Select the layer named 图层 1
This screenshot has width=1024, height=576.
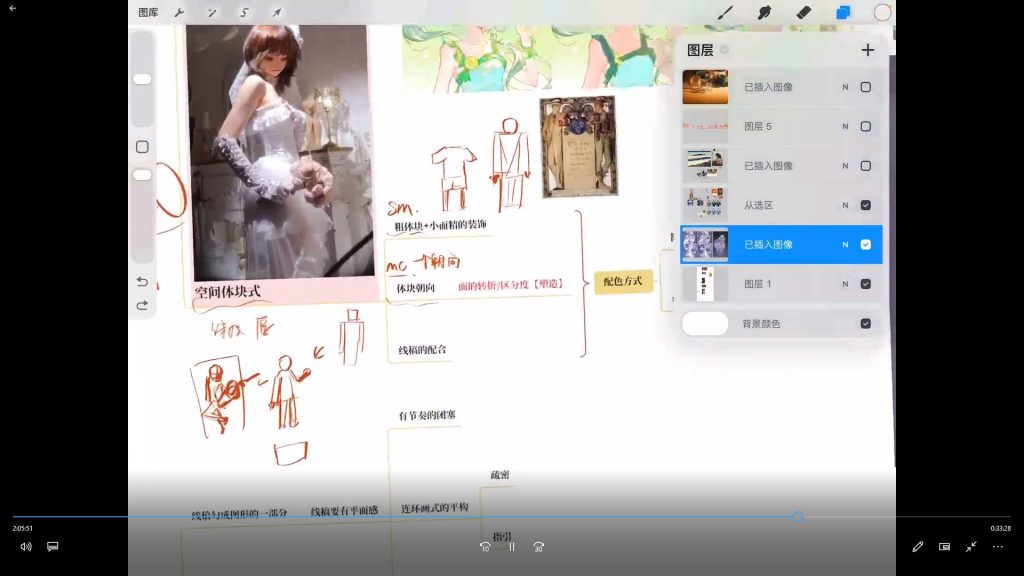758,284
